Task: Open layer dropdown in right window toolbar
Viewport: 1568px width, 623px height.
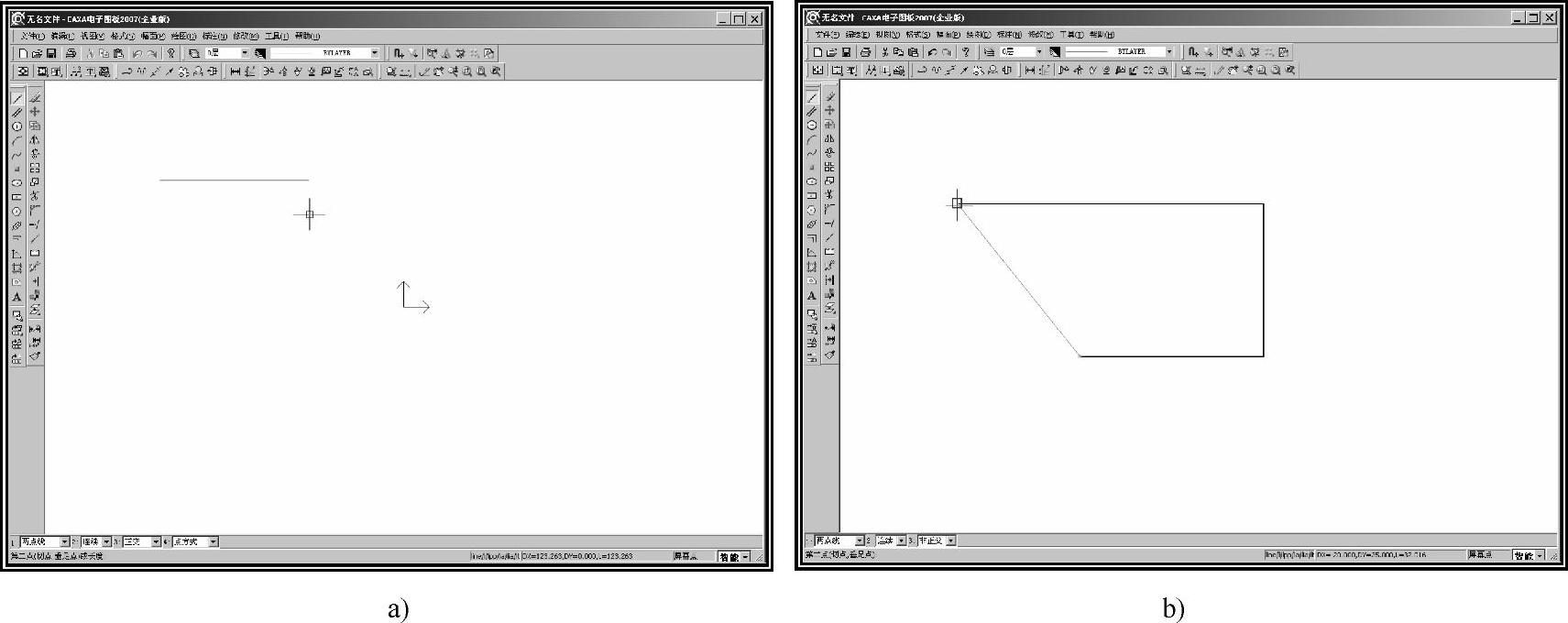Action: pyautogui.click(x=1039, y=51)
